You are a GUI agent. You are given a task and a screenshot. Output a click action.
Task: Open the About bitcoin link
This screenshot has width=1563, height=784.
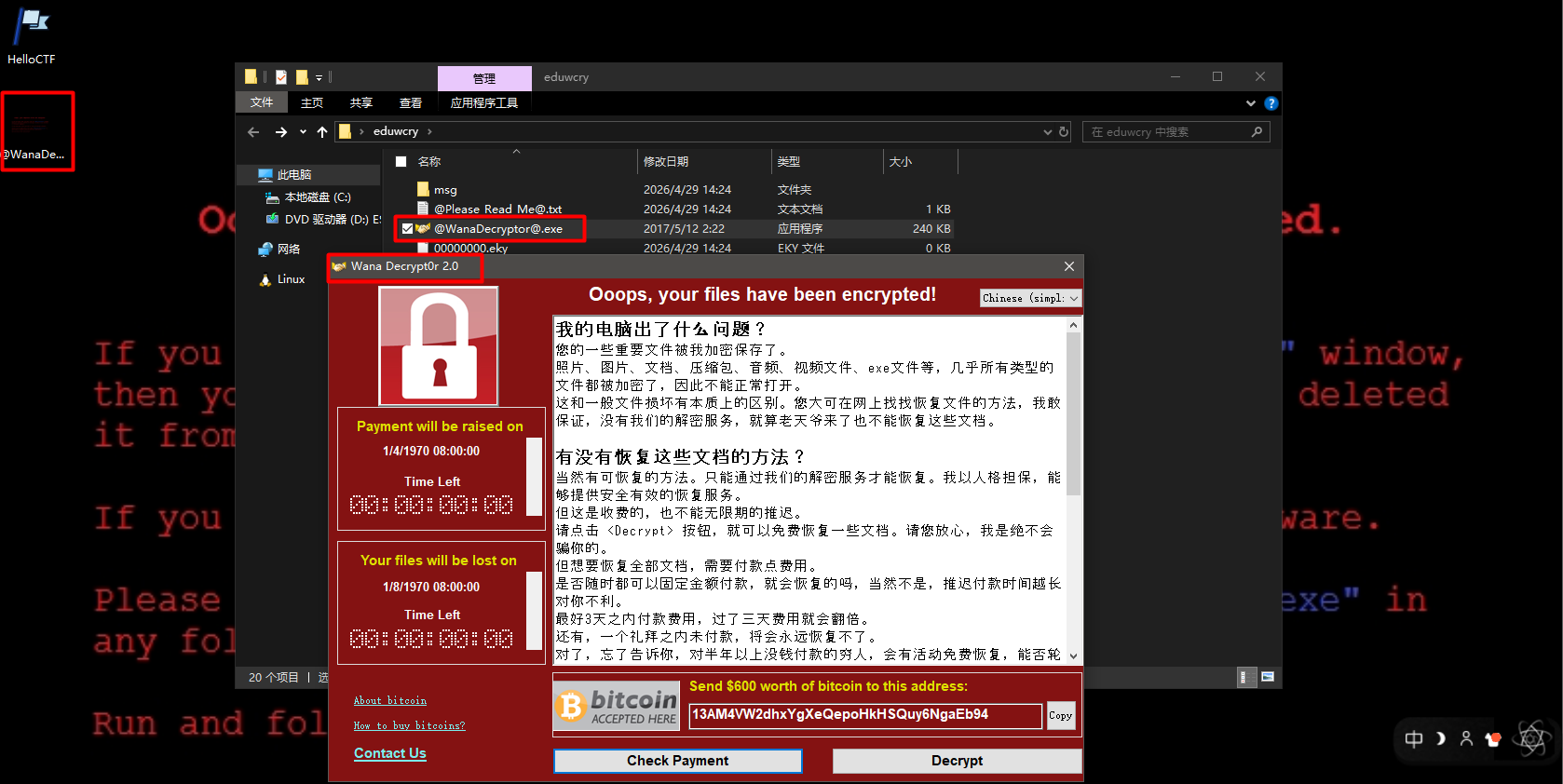click(x=390, y=701)
